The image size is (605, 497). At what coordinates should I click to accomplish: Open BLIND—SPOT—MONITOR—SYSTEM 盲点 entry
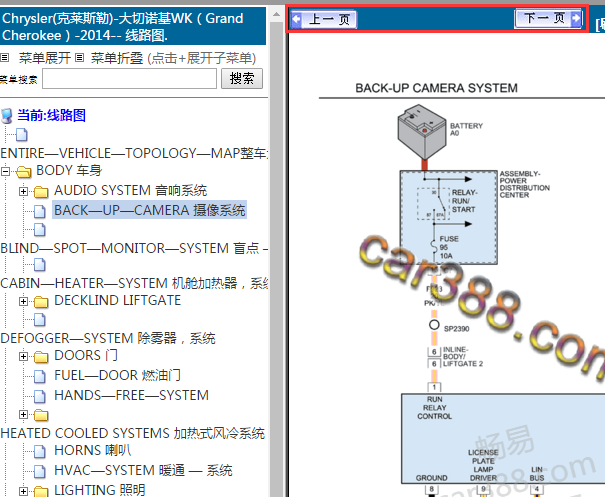(134, 248)
